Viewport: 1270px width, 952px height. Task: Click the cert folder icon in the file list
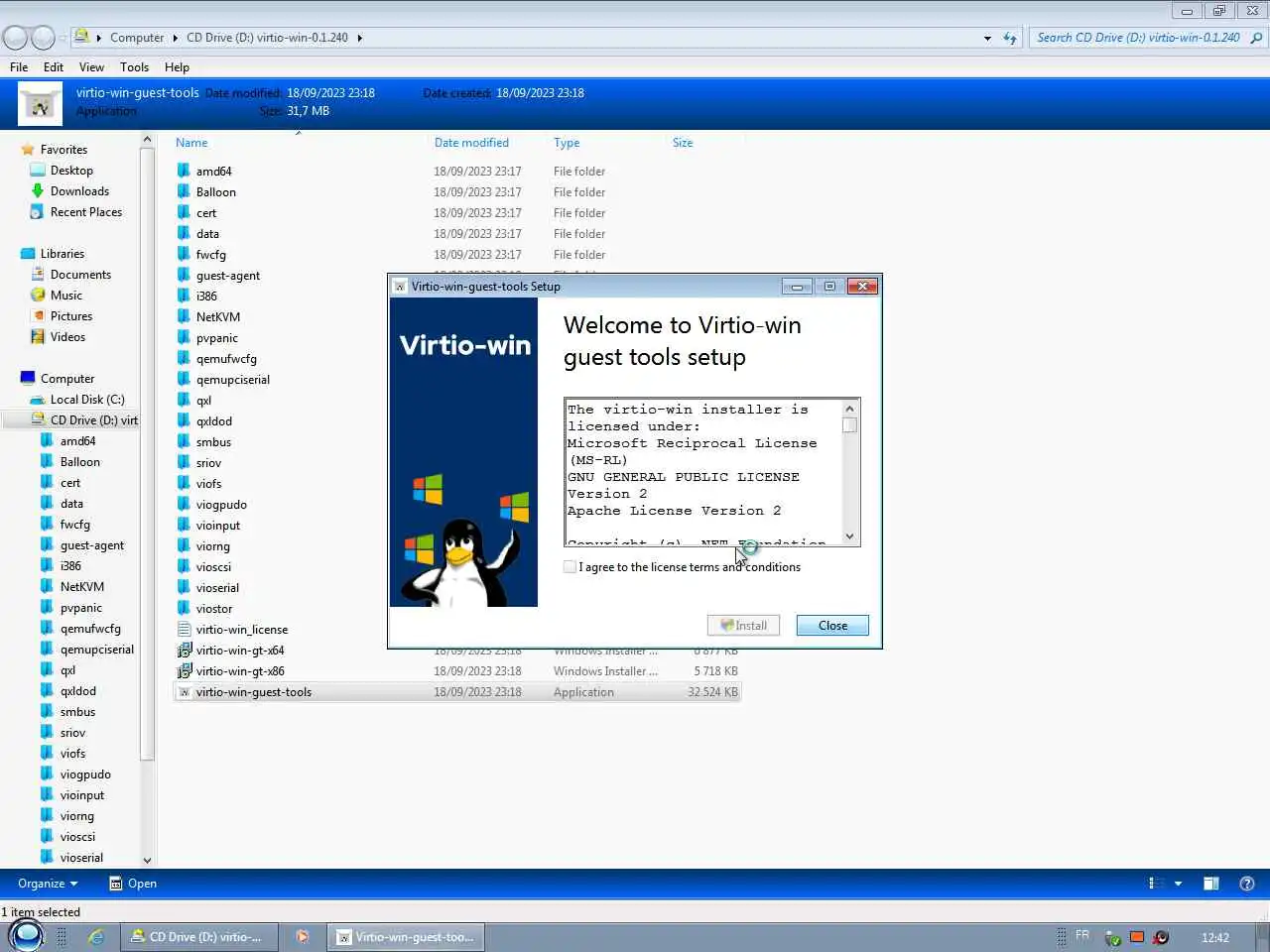(184, 212)
